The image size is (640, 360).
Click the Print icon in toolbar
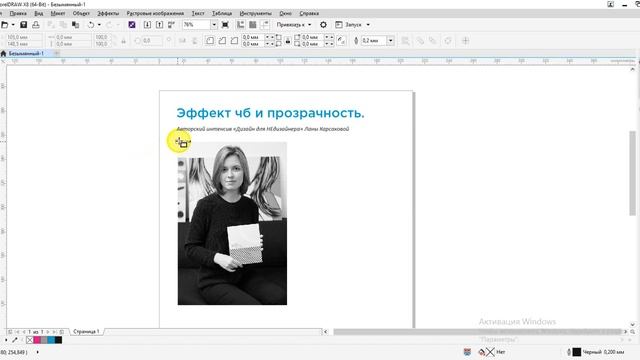click(x=36, y=25)
